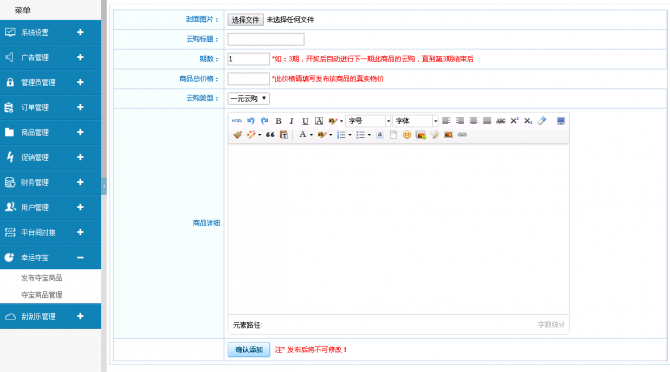Open unordered list style dropdown
Viewport: 670px width, 372px height.
click(369, 135)
